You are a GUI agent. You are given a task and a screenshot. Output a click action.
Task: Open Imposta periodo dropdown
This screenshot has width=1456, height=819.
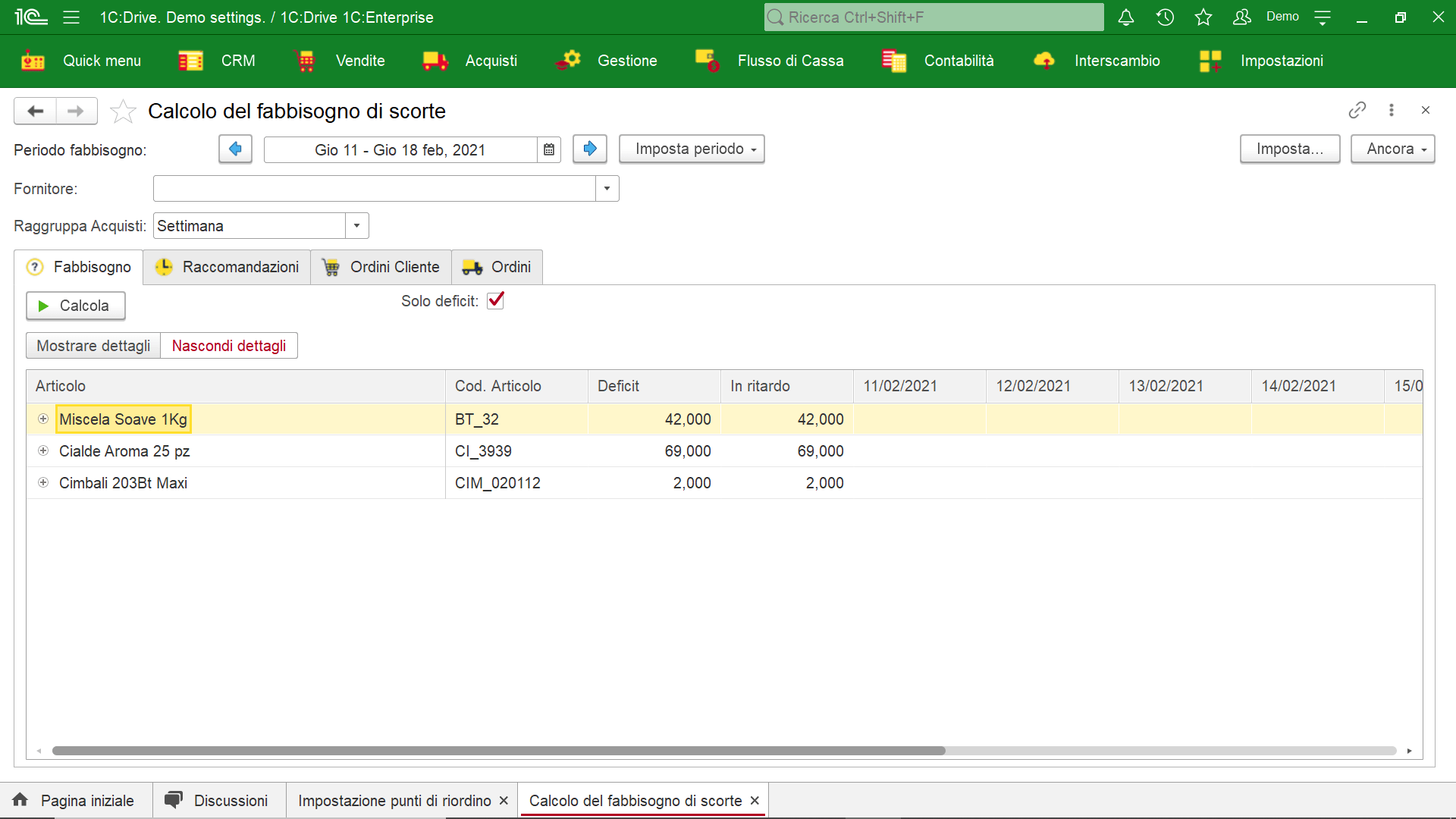pyautogui.click(x=692, y=149)
